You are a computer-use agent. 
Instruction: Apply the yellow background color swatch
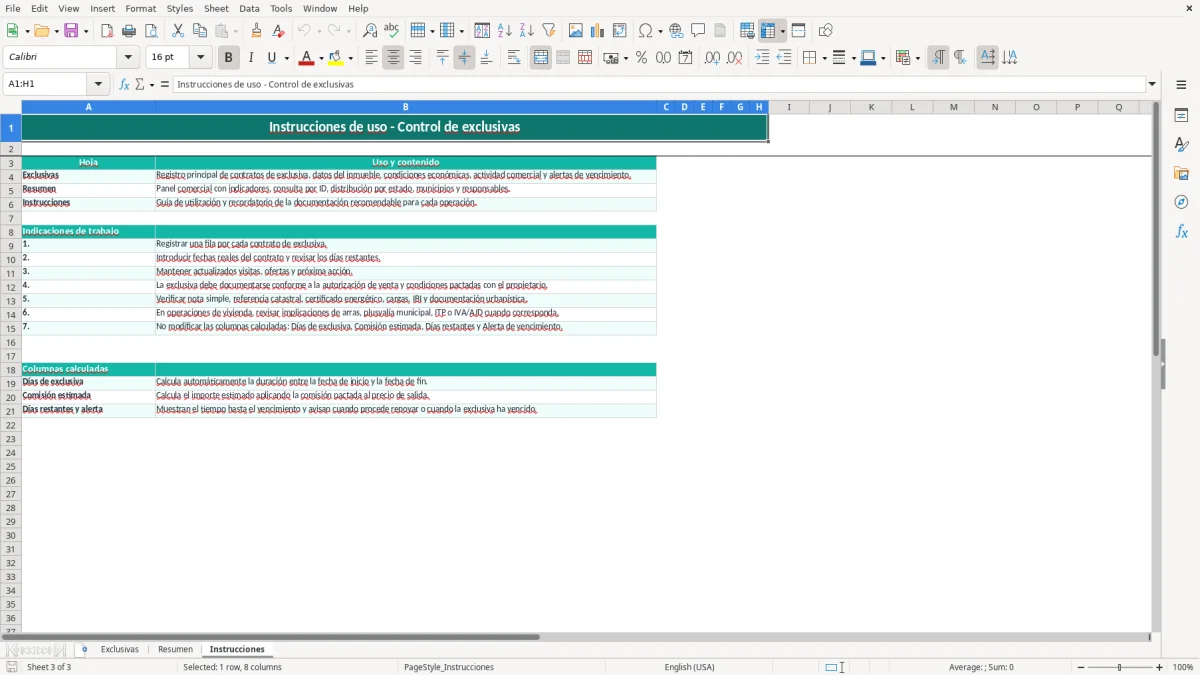[x=336, y=58]
